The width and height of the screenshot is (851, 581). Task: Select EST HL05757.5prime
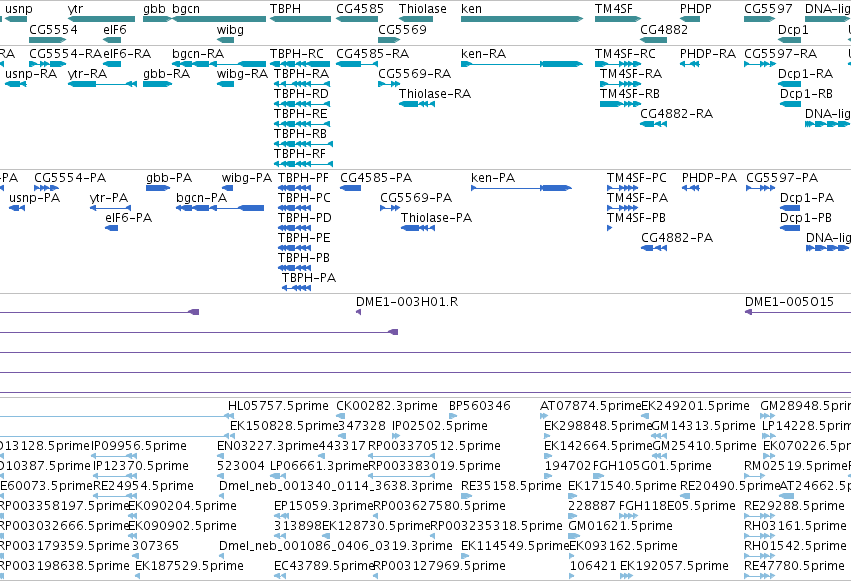278,405
